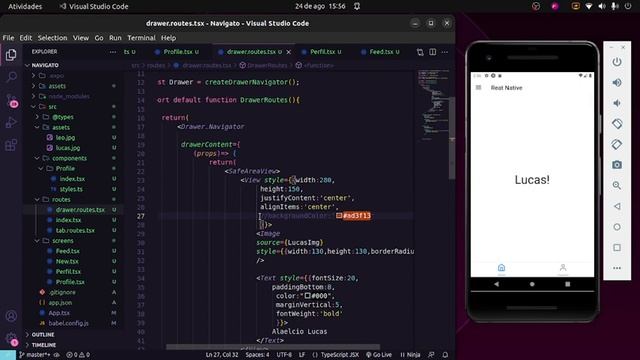The image size is (640, 360).
Task: Open changes compare icon in editor toolbar
Action: coord(420,52)
